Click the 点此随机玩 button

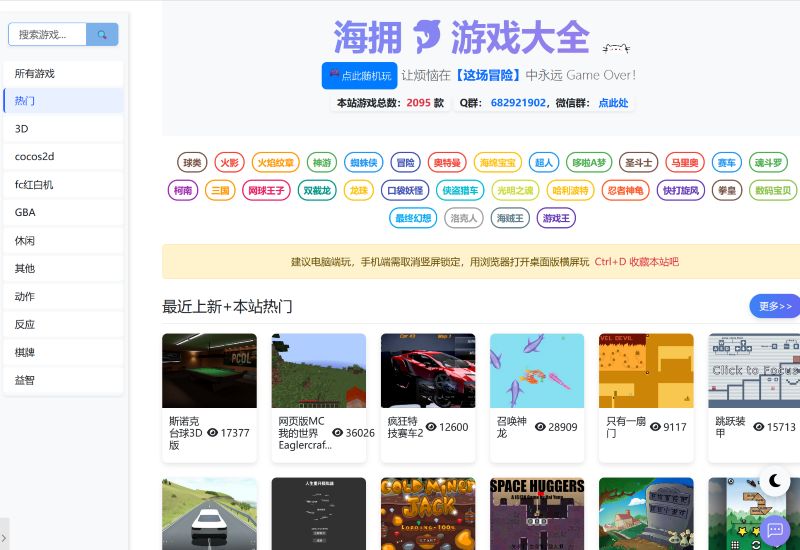pos(359,76)
